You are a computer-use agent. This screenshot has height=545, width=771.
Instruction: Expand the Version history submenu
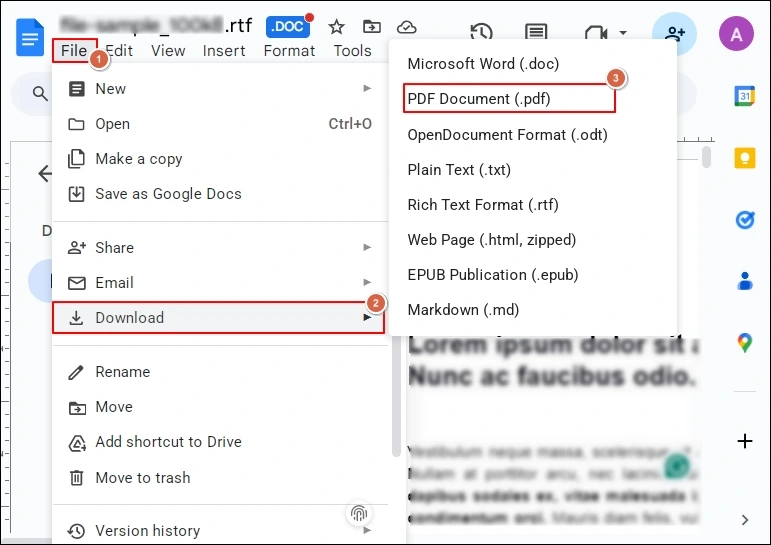pyautogui.click(x=219, y=531)
